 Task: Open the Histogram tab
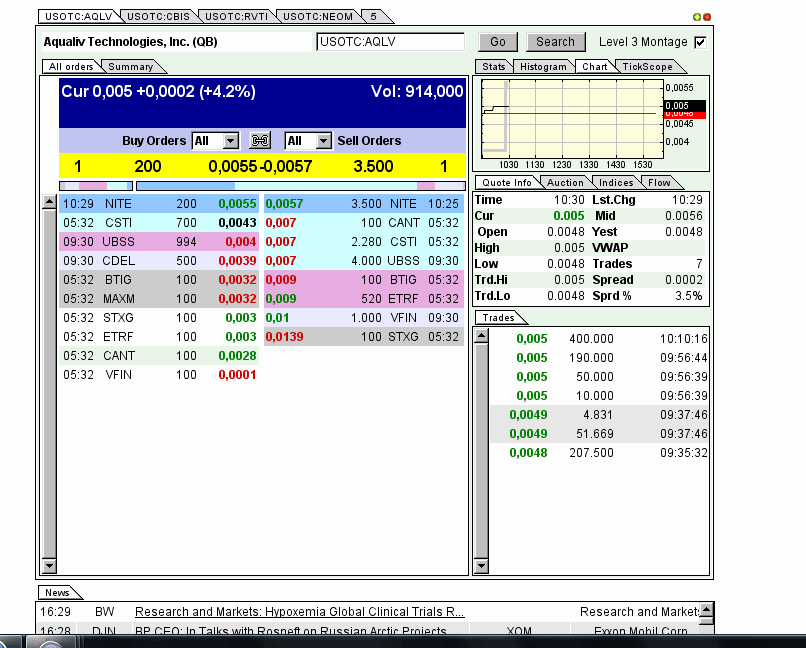(x=543, y=66)
